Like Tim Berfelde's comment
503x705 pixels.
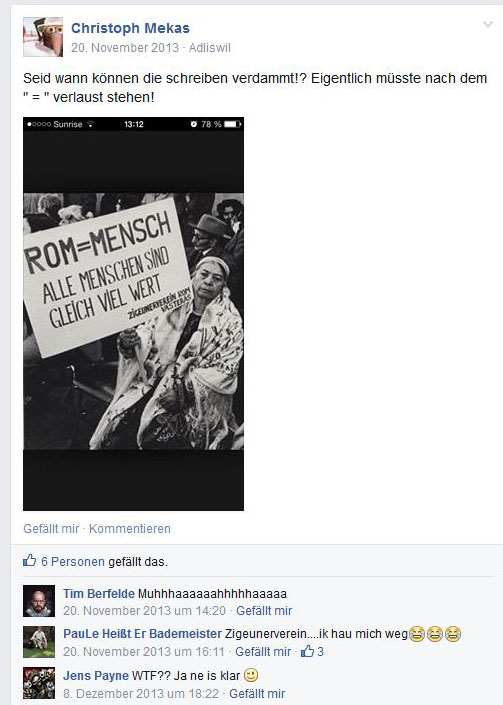tap(264, 611)
